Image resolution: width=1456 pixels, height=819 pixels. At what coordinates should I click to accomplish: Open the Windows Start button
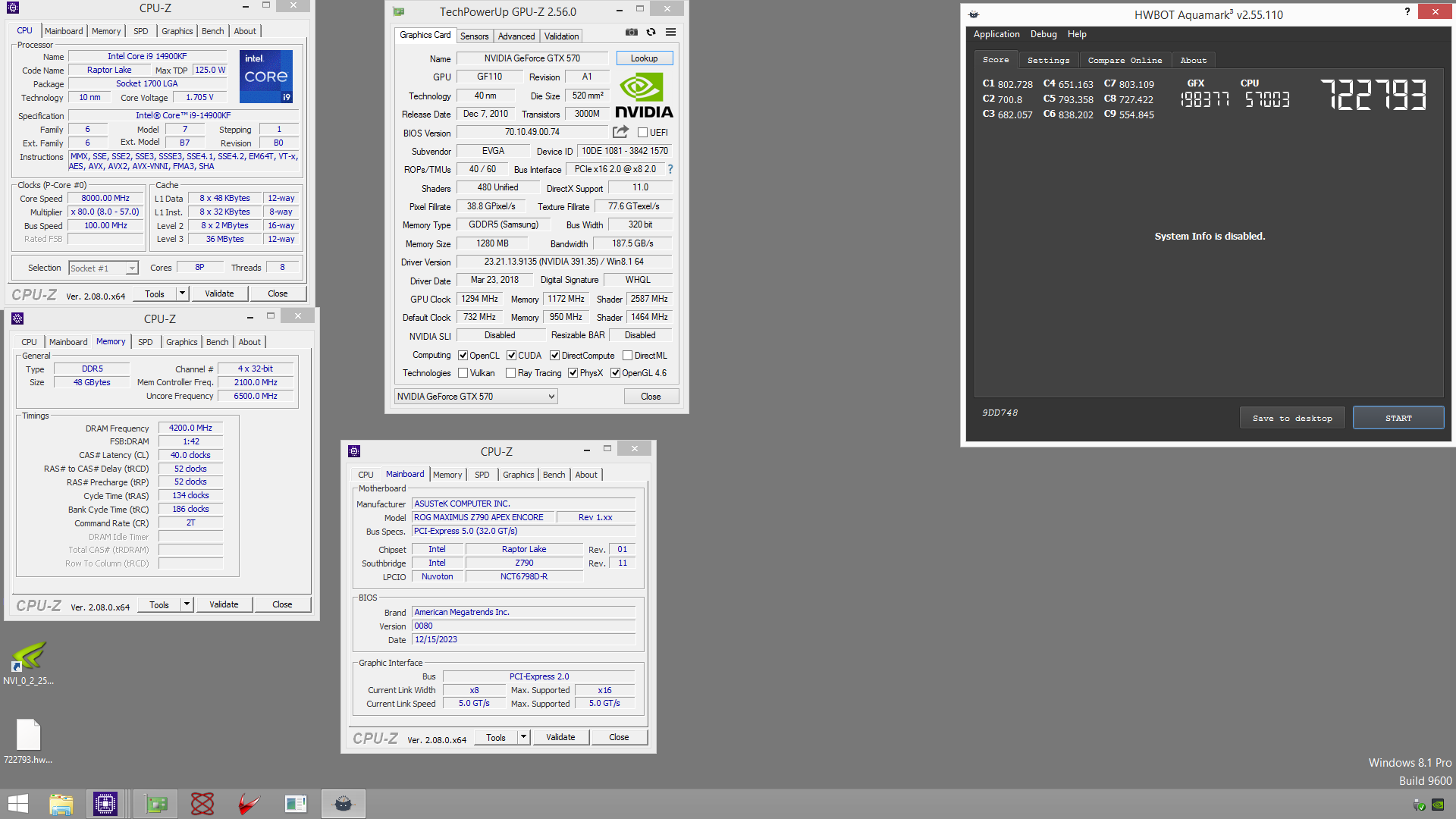(x=17, y=804)
